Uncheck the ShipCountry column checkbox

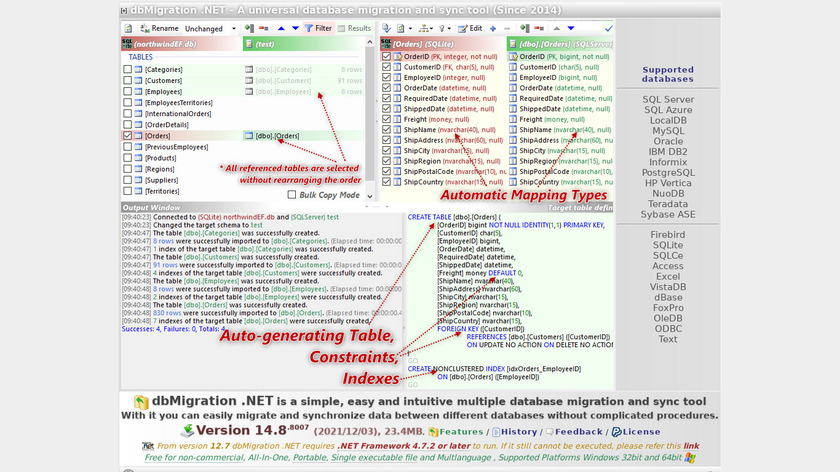coord(386,182)
